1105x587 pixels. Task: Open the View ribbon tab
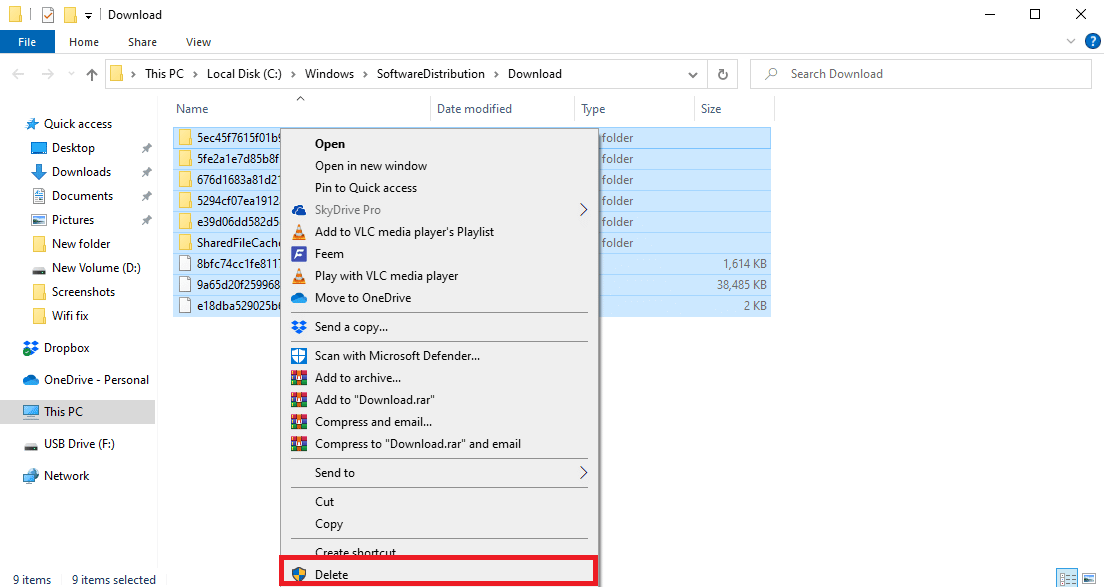(x=198, y=42)
